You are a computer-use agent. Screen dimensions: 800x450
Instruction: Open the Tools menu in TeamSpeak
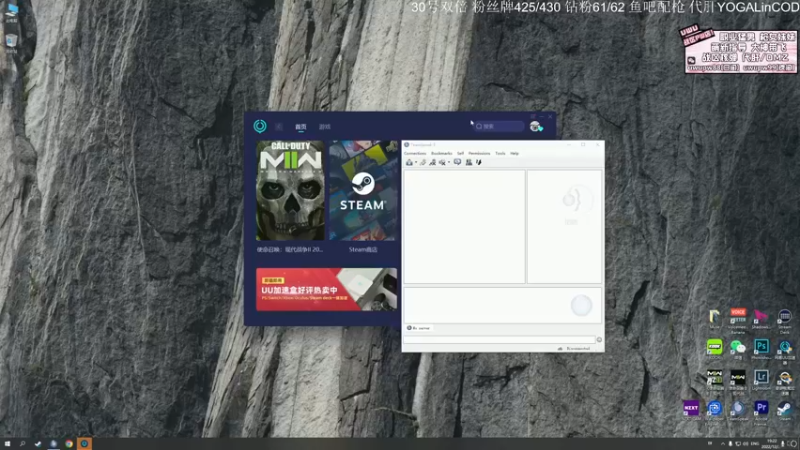coord(500,153)
